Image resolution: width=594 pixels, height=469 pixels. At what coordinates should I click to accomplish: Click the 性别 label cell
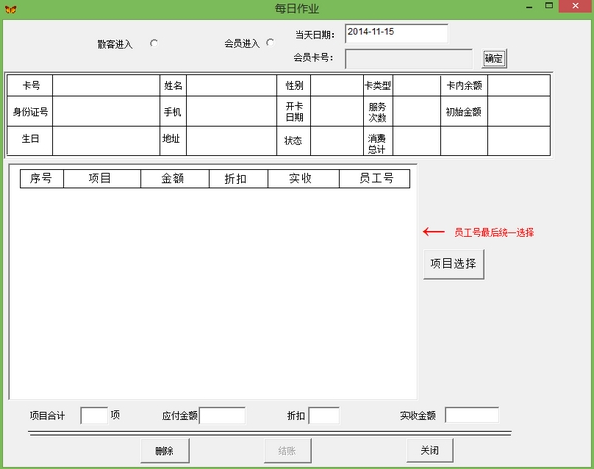point(294,85)
